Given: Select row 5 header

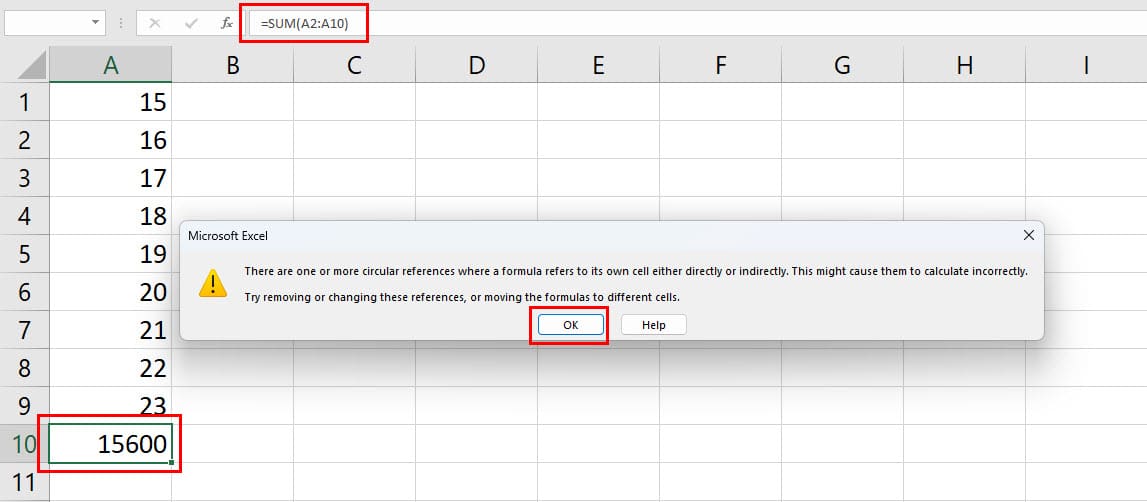Looking at the screenshot, I should pyautogui.click(x=25, y=254).
